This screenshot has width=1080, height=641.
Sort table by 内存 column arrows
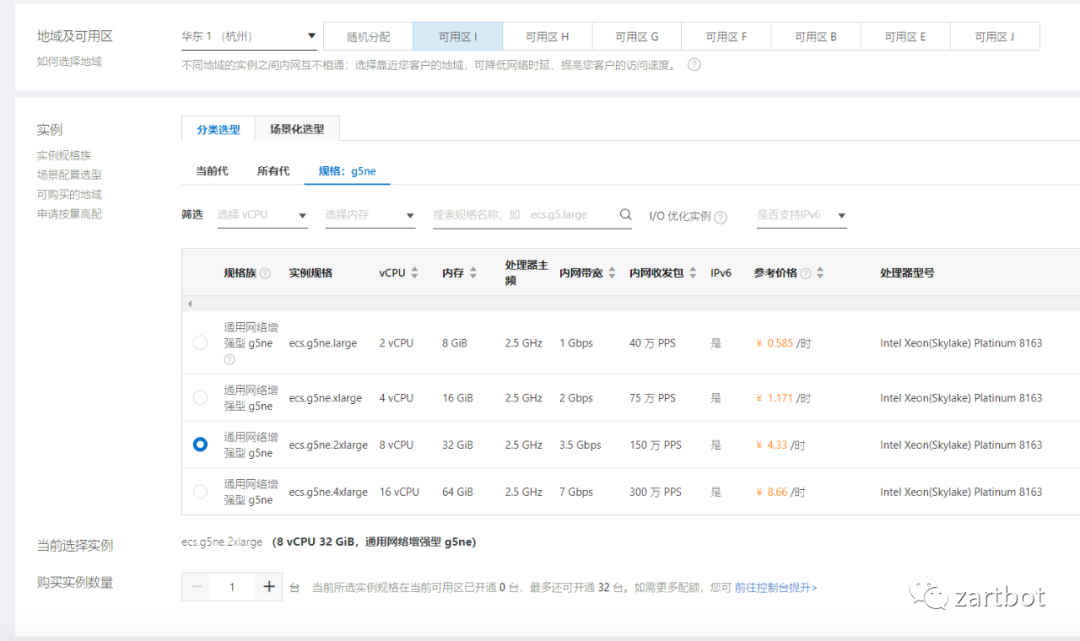click(473, 273)
